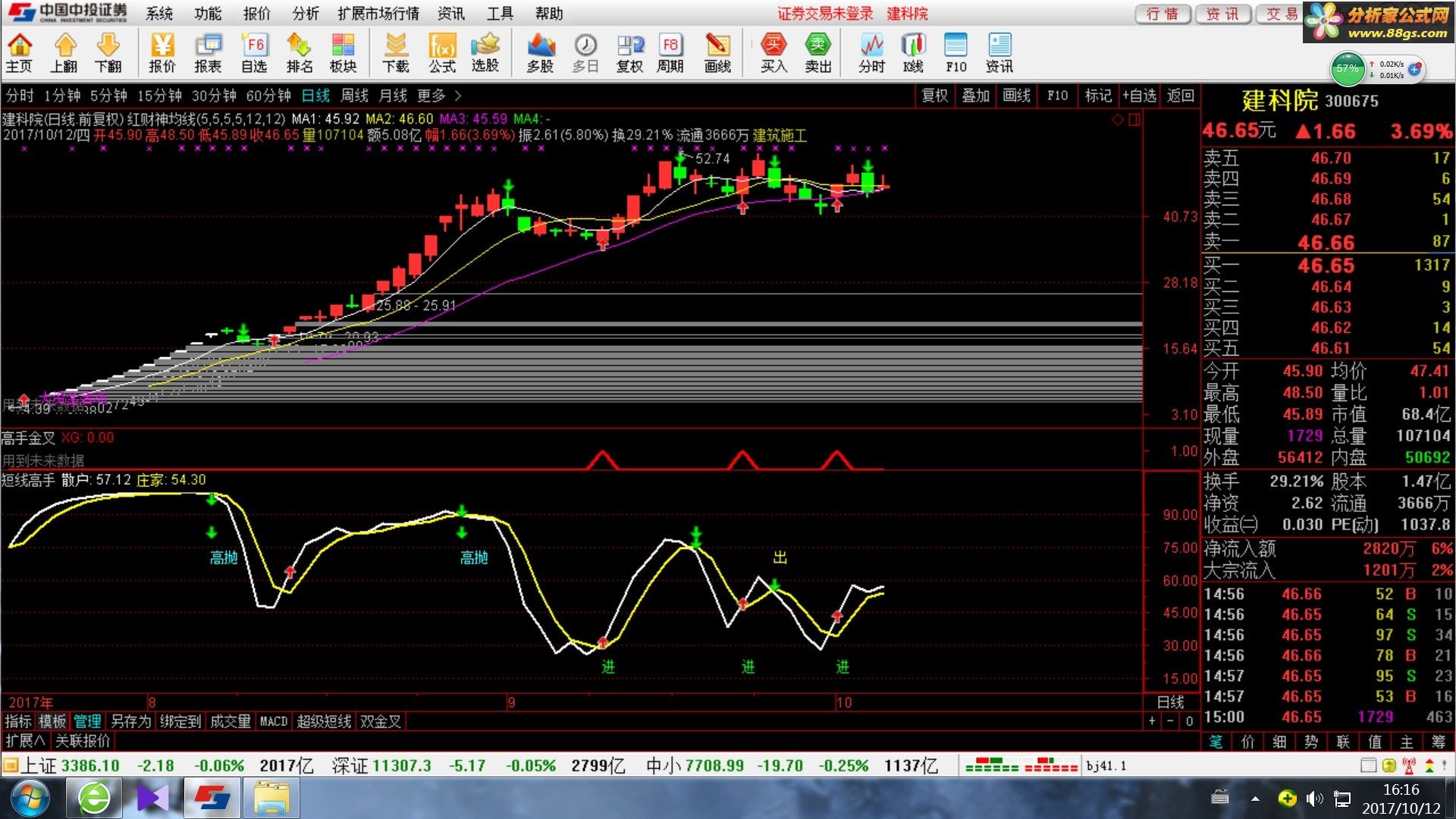Open the file explorer taskbar icon
This screenshot has width=1456, height=819.
[271, 799]
